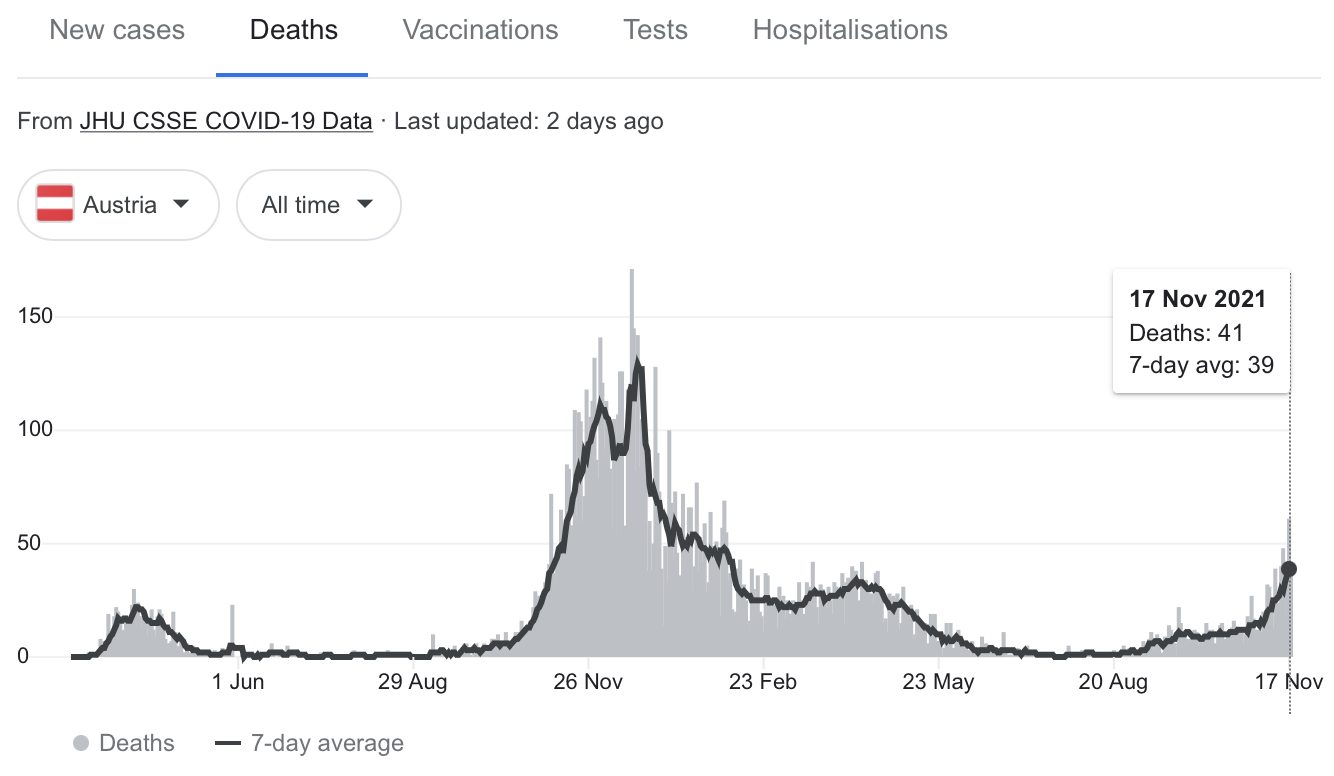Image resolution: width=1334 pixels, height=776 pixels.
Task: Click the active Deaths tab
Action: (x=293, y=30)
